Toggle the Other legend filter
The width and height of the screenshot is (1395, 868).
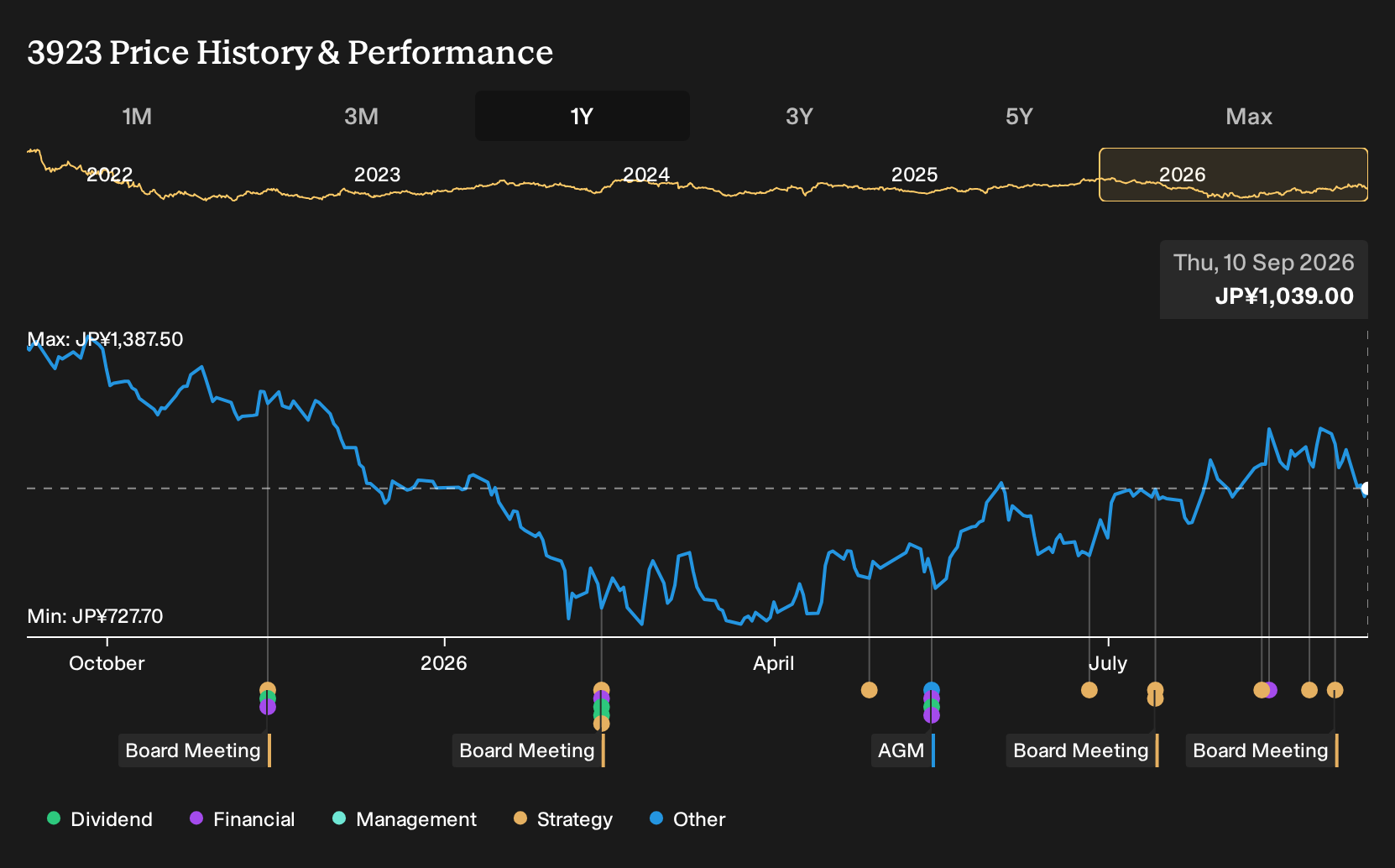tap(687, 819)
